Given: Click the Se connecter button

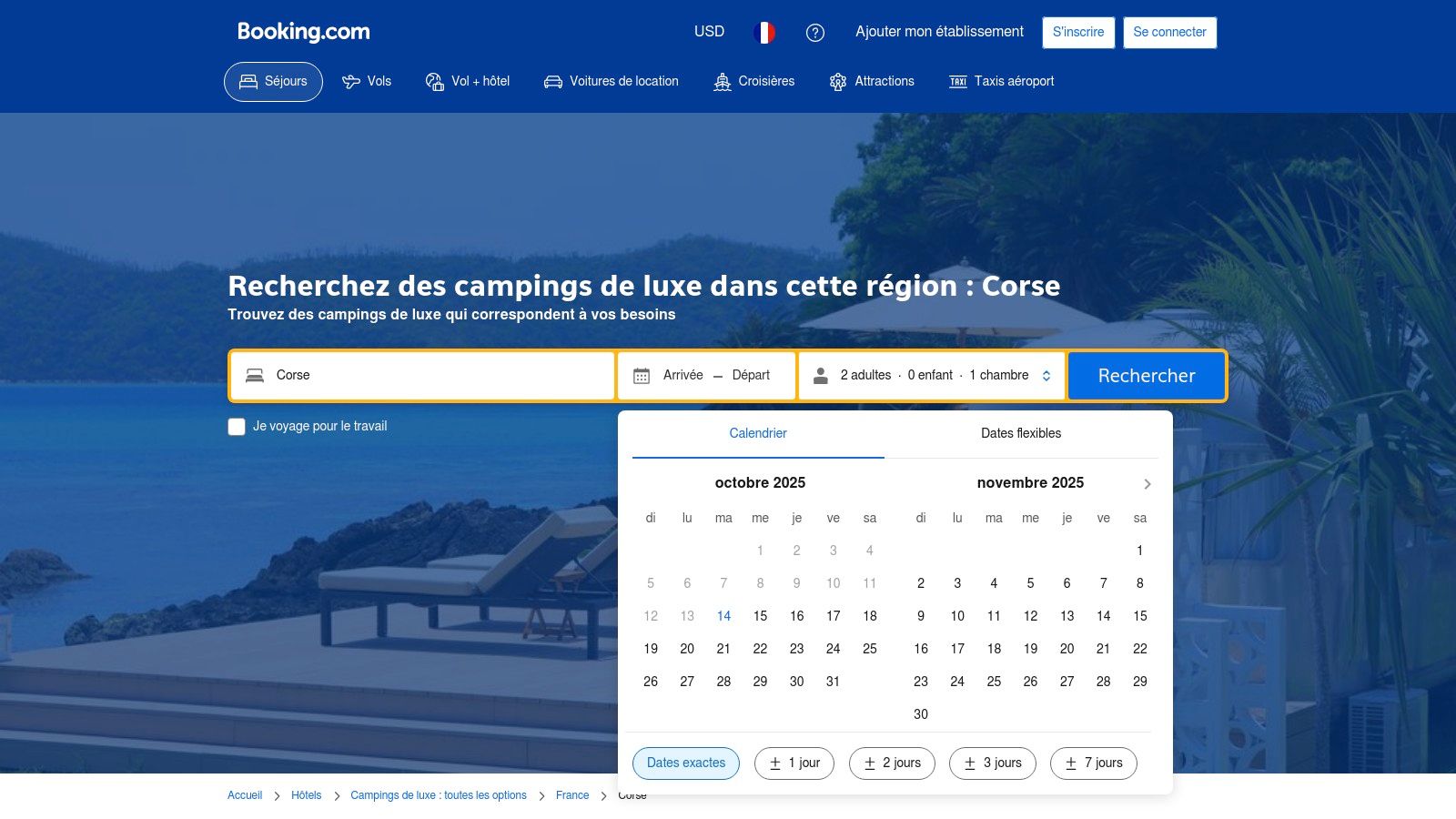Looking at the screenshot, I should tap(1169, 33).
